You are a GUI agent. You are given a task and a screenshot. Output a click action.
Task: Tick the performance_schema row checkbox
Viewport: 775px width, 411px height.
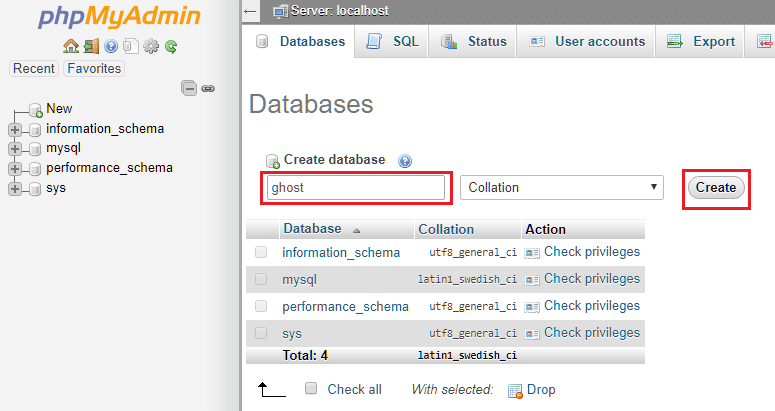[x=261, y=306]
